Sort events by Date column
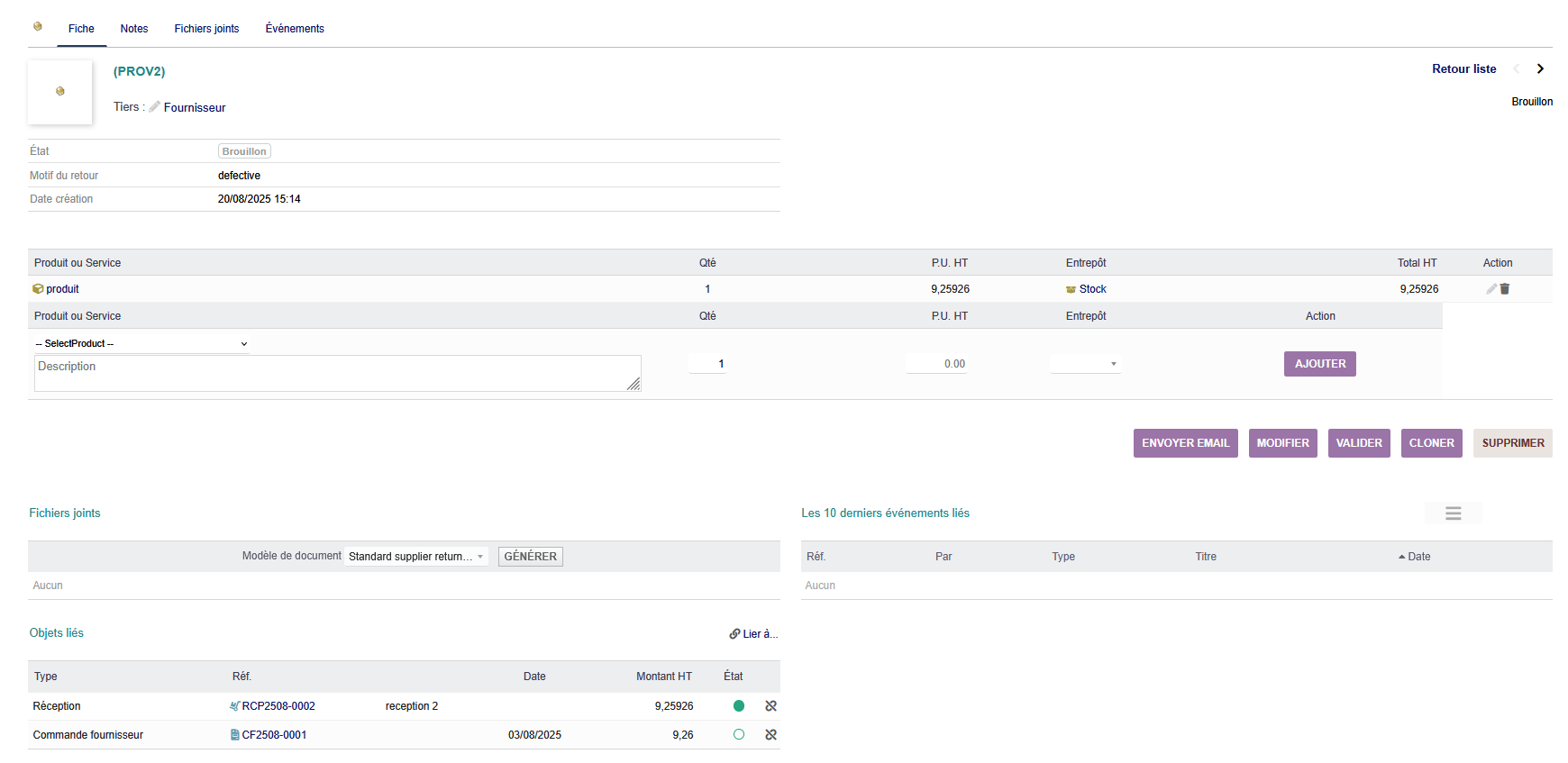This screenshot has height=763, width=1568. (1418, 557)
